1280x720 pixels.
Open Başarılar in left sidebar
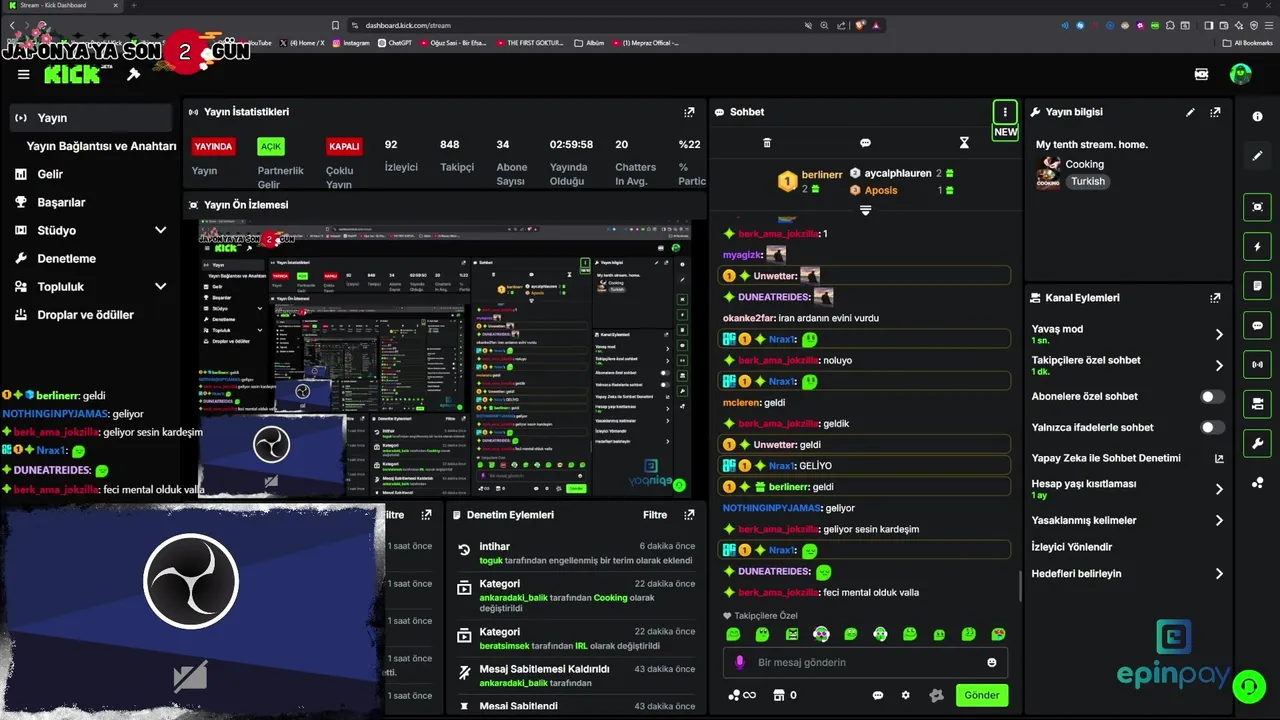click(x=61, y=202)
